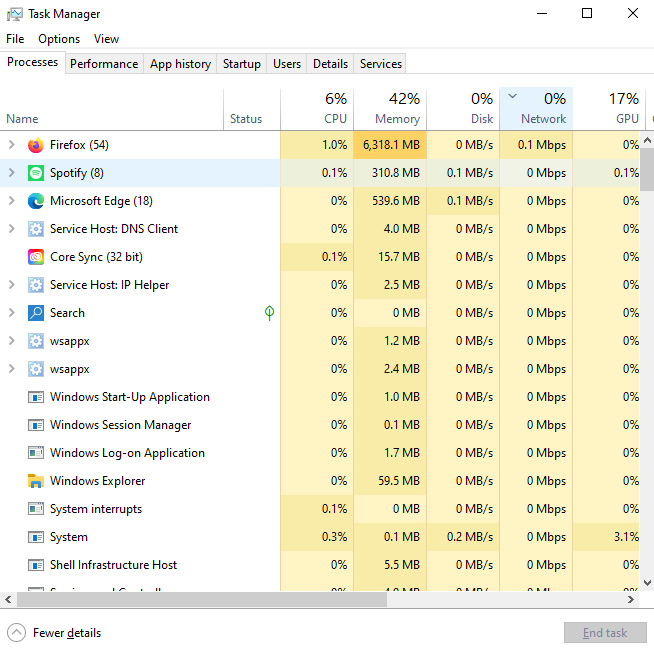Screen dimensions: 654x654
Task: Switch to the Performance tab
Action: pyautogui.click(x=104, y=64)
